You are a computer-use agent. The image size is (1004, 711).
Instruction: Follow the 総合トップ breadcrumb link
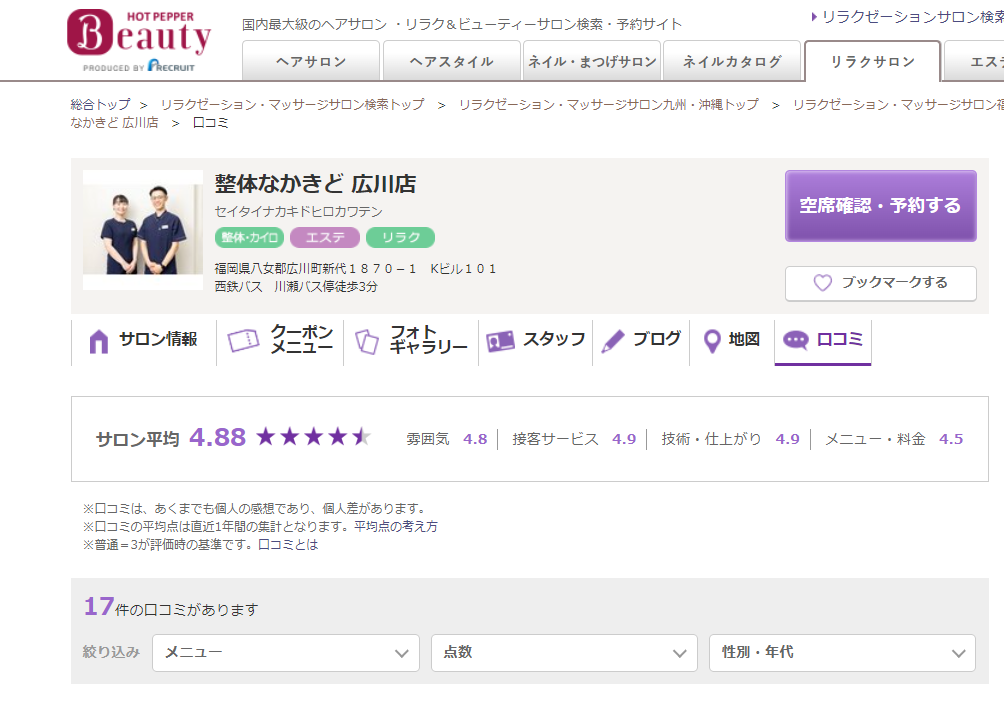pos(101,104)
